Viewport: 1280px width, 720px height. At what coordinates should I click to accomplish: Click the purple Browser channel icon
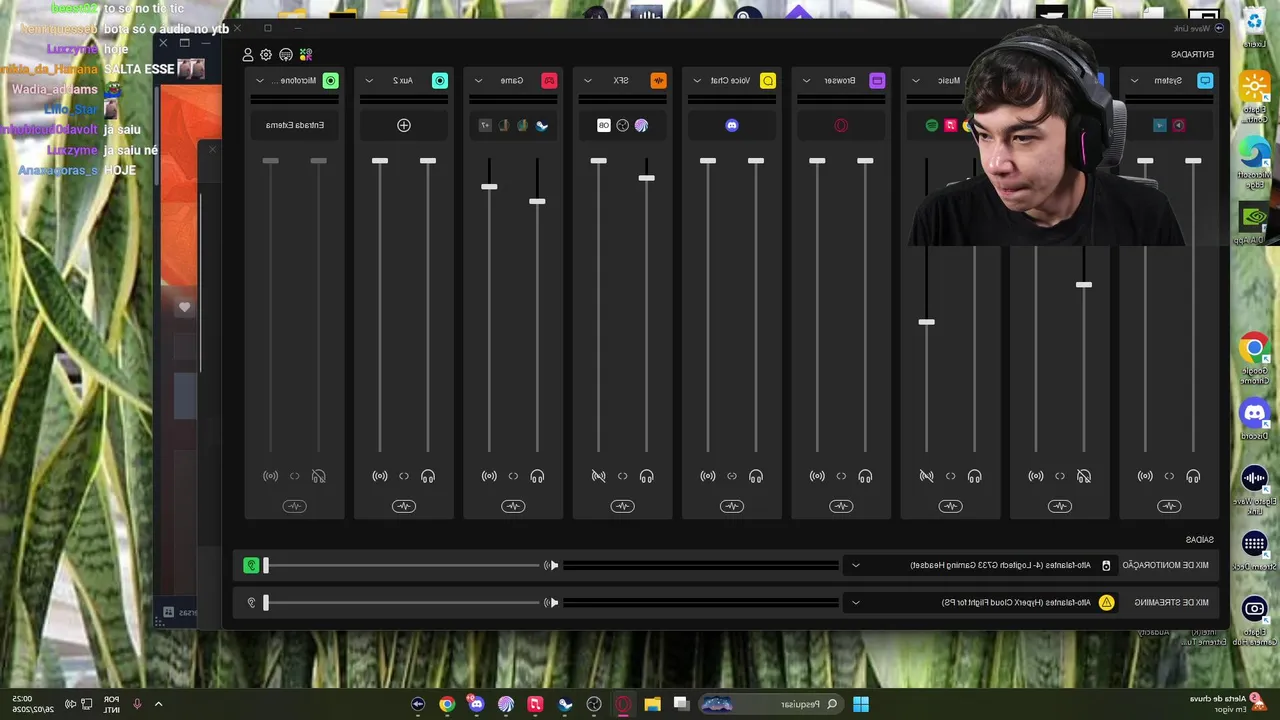tap(877, 80)
